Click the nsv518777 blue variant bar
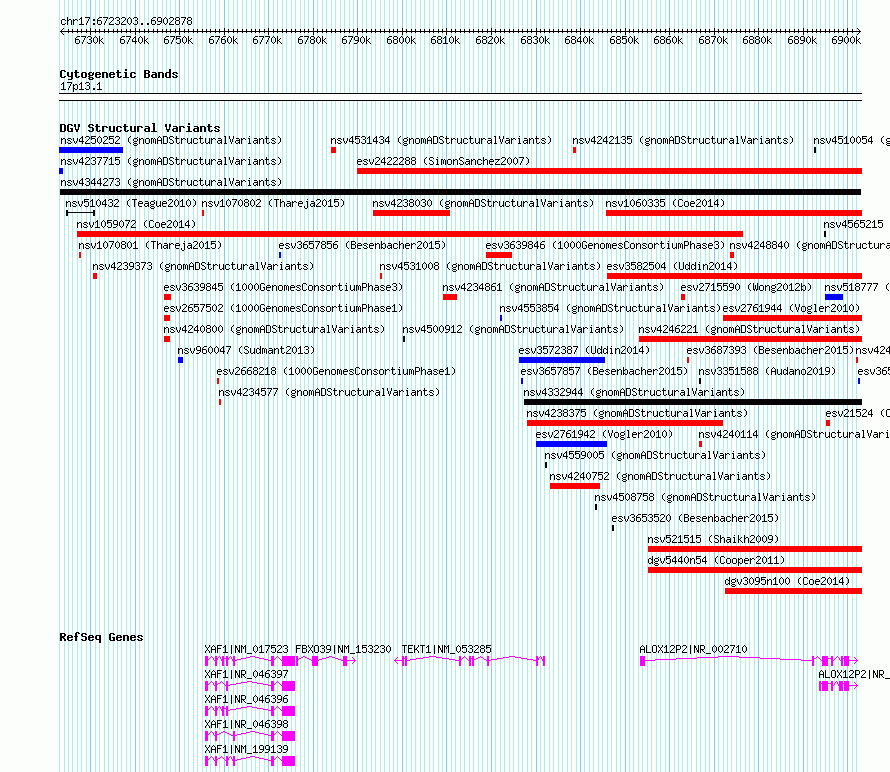The height and width of the screenshot is (772, 890). (x=834, y=297)
